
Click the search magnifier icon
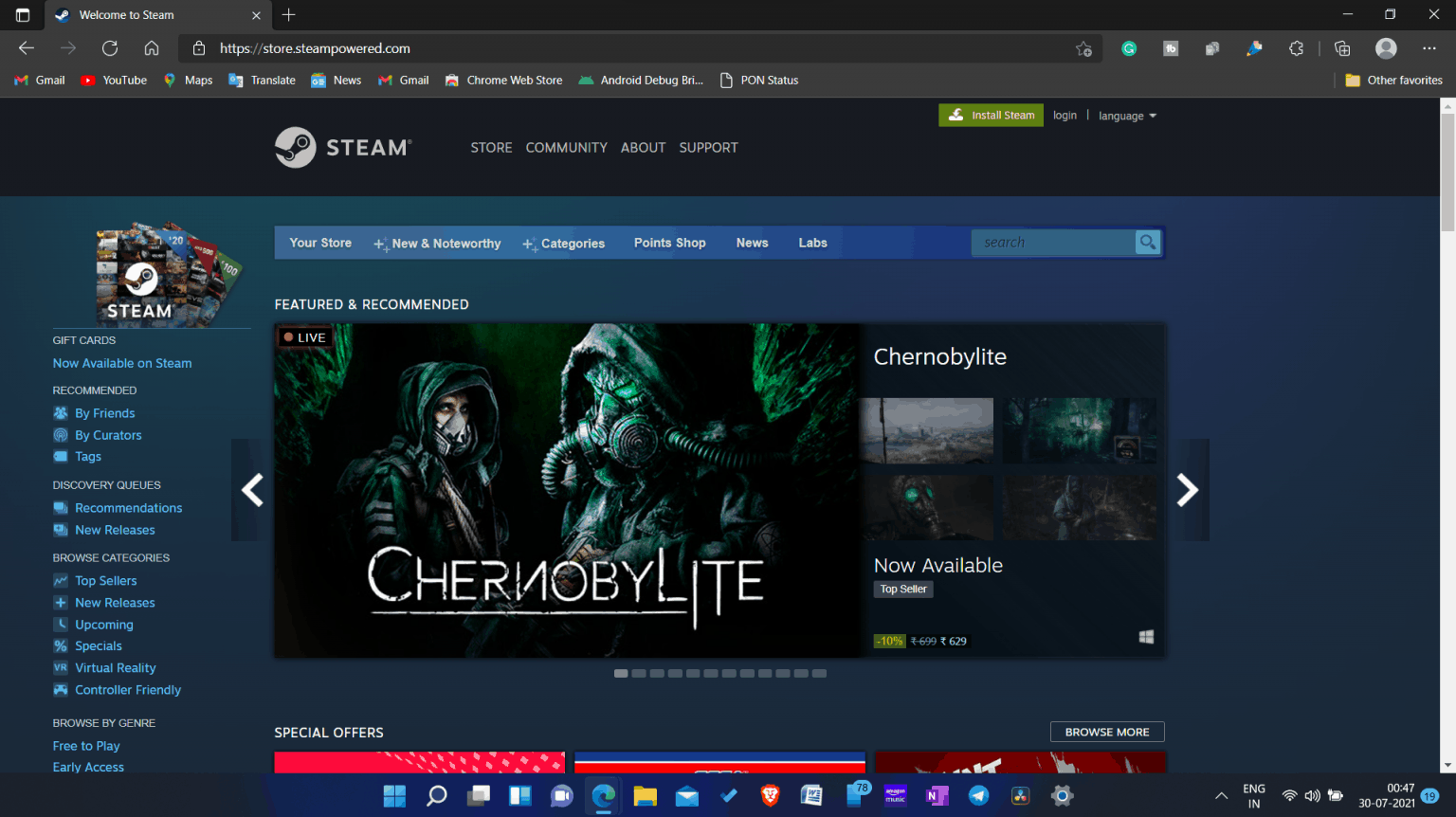[1147, 242]
